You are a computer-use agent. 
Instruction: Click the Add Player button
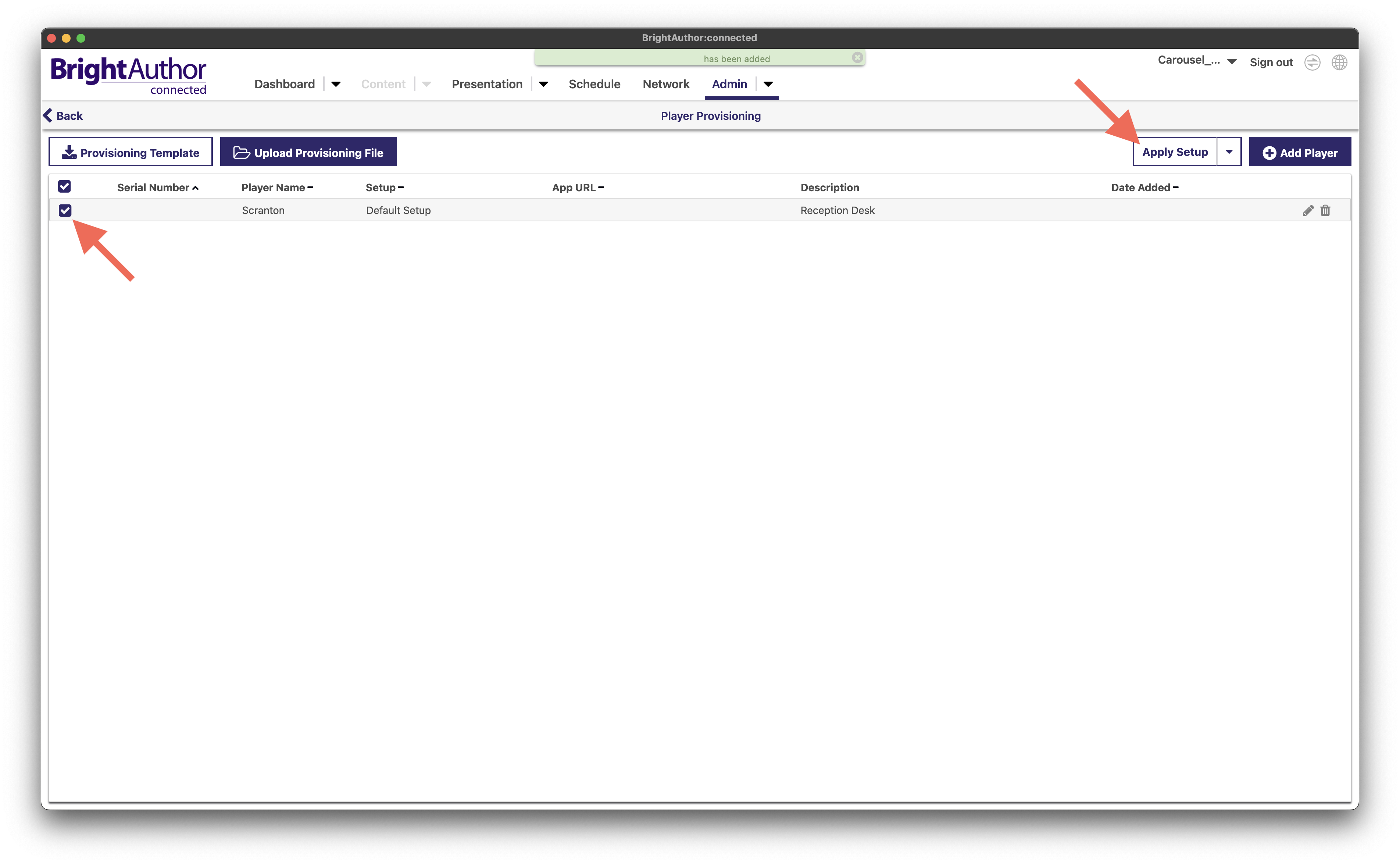(x=1300, y=152)
